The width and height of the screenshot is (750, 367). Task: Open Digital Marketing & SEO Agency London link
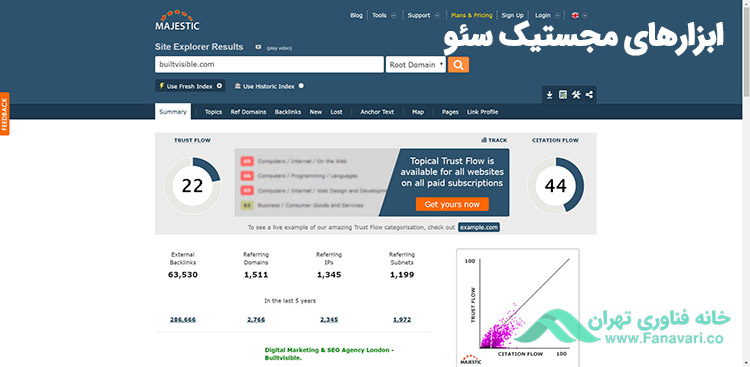pyautogui.click(x=329, y=354)
